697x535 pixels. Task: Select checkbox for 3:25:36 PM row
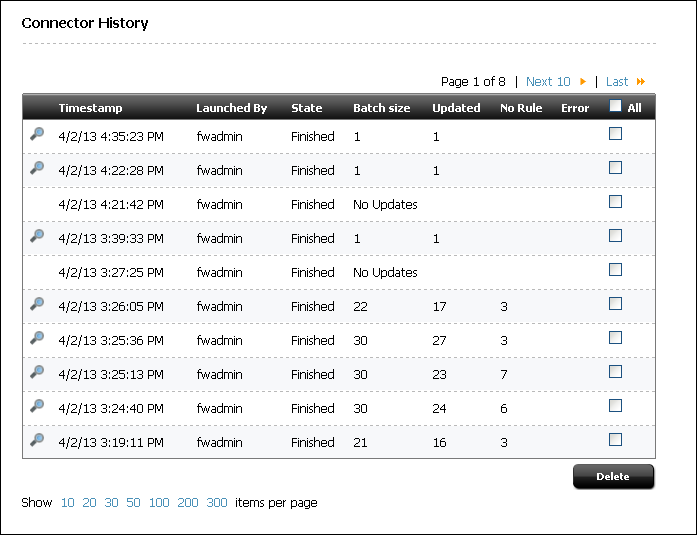coord(615,338)
